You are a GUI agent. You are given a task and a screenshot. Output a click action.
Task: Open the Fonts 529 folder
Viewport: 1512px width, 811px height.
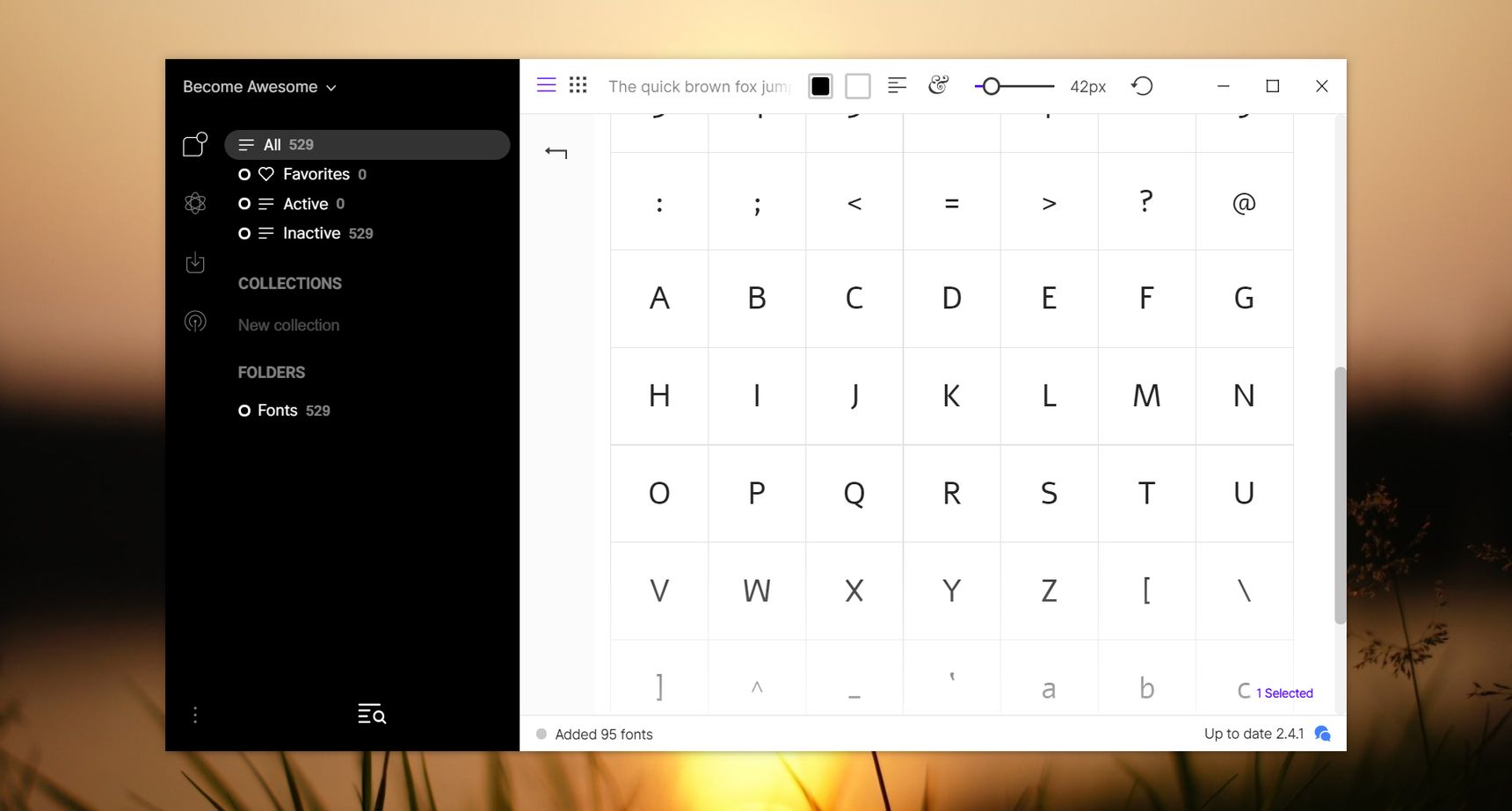(x=294, y=410)
